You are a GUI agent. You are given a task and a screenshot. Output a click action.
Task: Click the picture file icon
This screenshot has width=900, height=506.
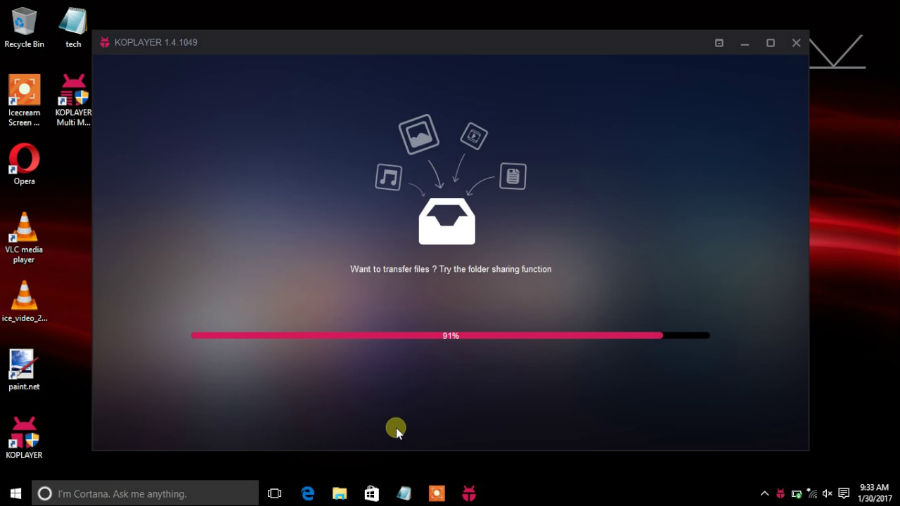point(418,134)
